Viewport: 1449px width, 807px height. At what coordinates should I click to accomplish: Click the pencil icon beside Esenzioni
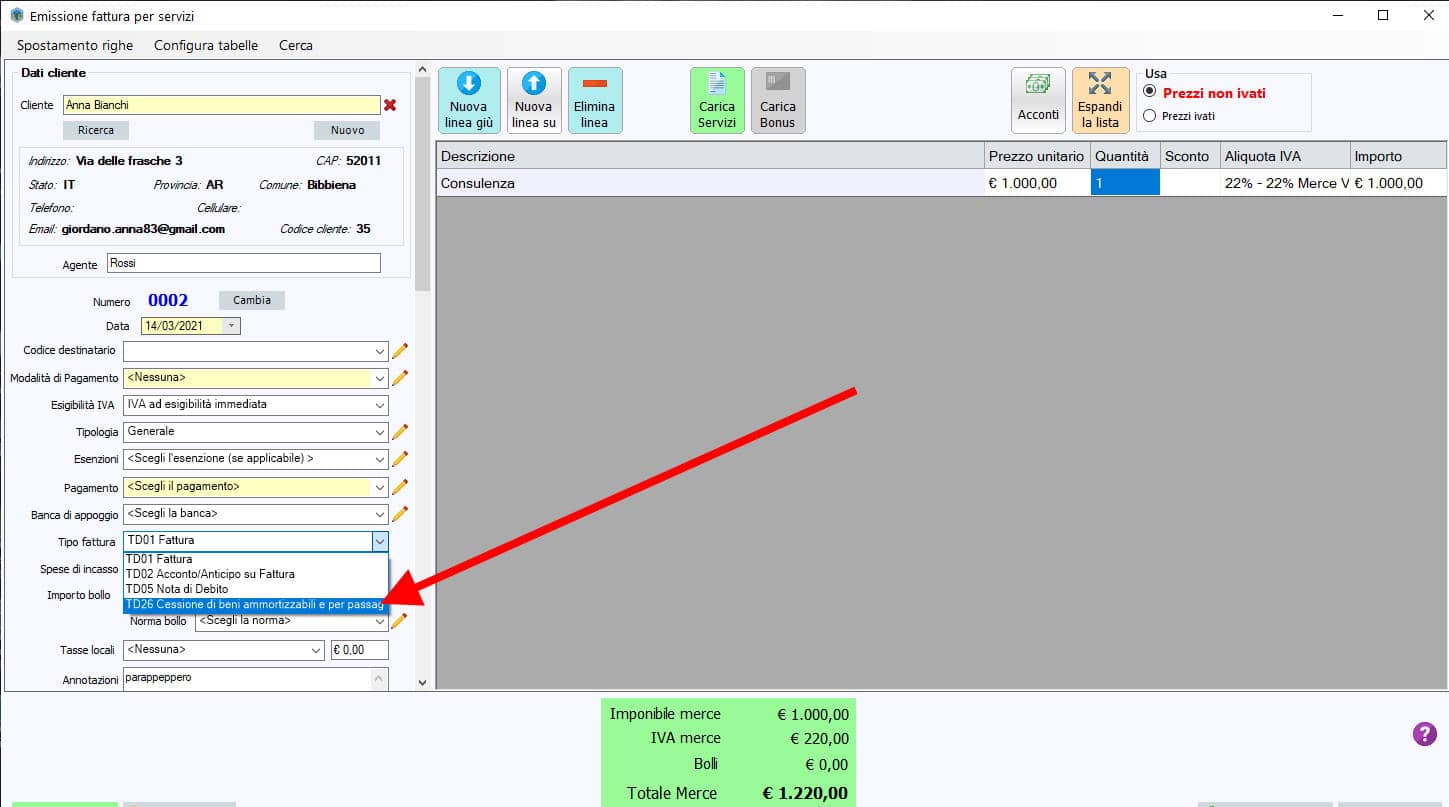[400, 459]
